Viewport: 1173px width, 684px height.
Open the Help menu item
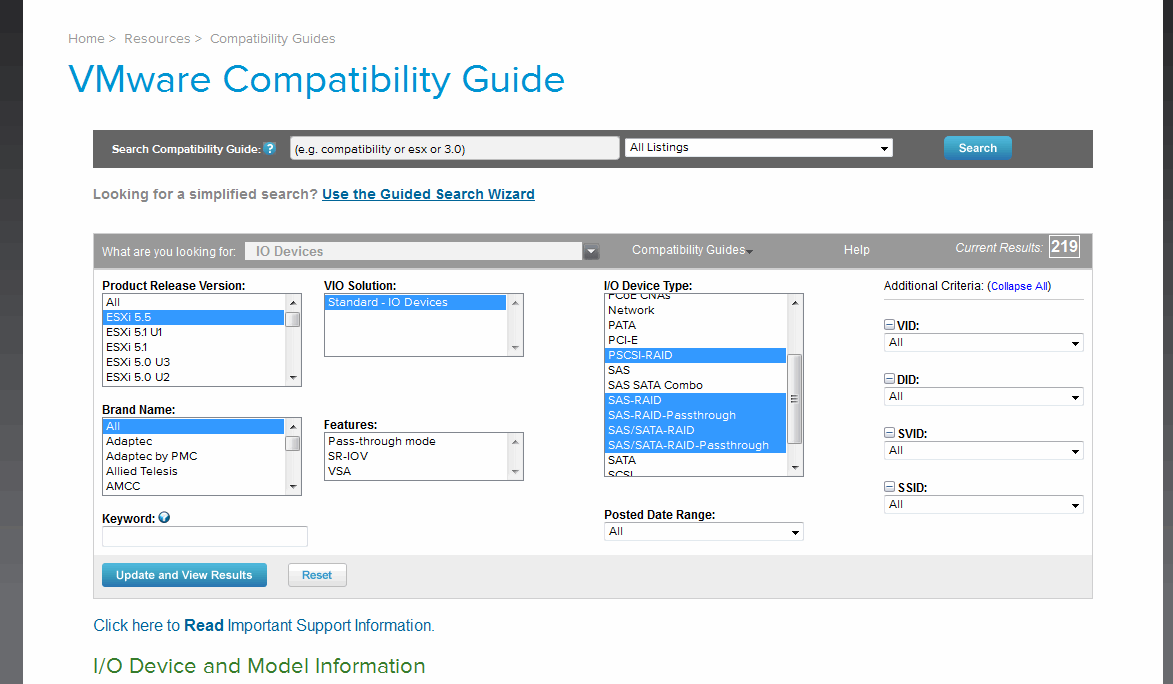tap(857, 250)
